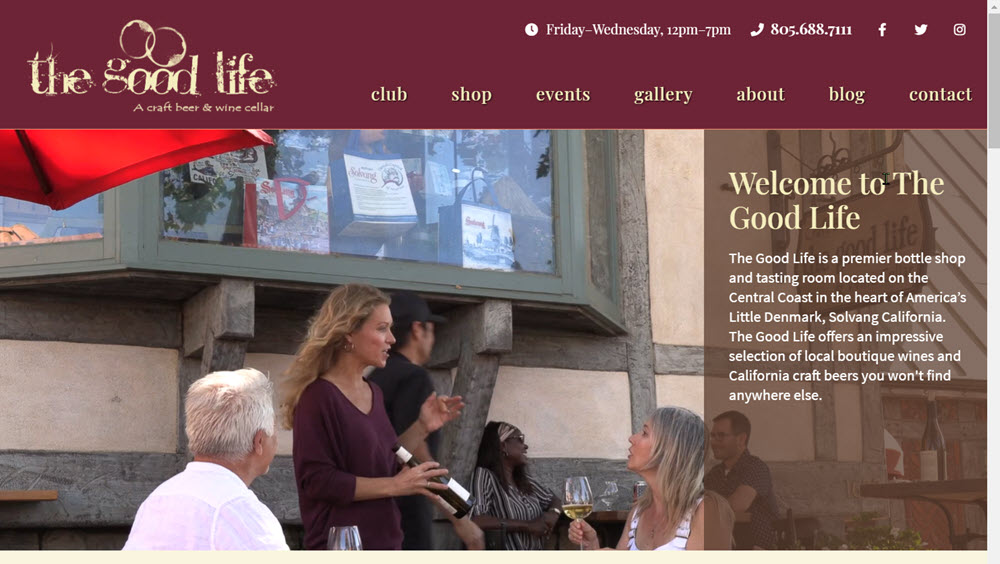The width and height of the screenshot is (1000, 564).
Task: Click the page's vertical scrollbar thumb
Action: [994, 80]
